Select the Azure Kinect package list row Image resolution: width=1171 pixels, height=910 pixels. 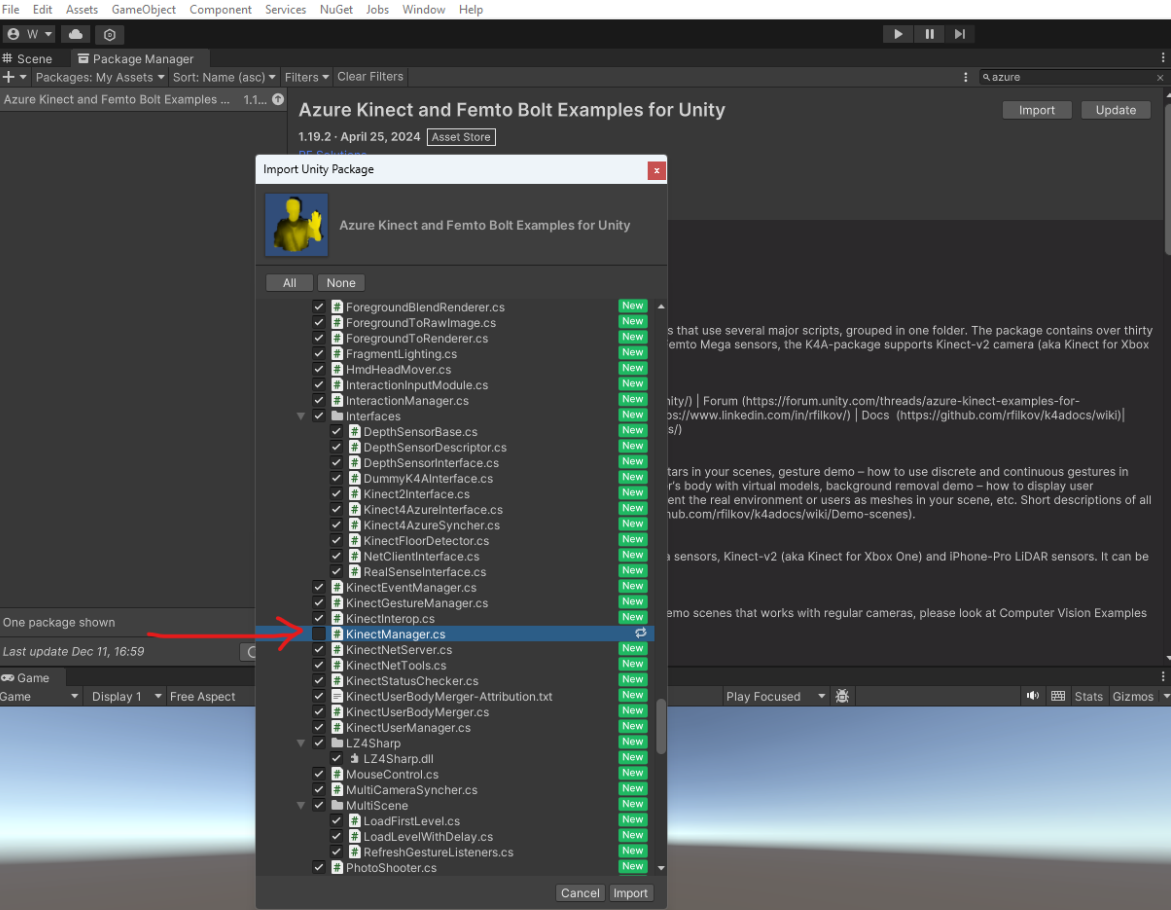click(x=143, y=99)
